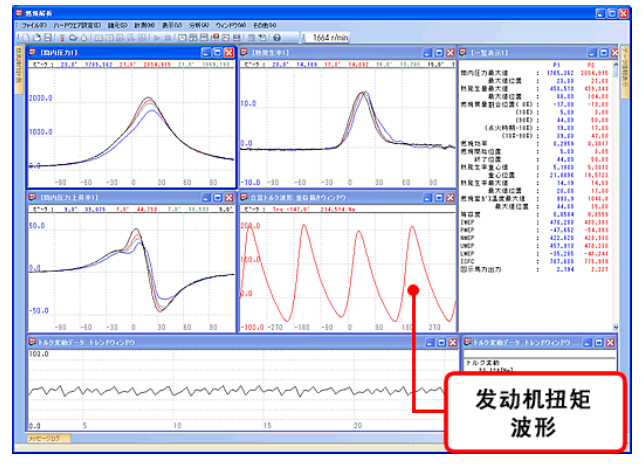Click the 1664 r/min speed display
Viewport: 644px width, 464px height.
pyautogui.click(x=330, y=38)
